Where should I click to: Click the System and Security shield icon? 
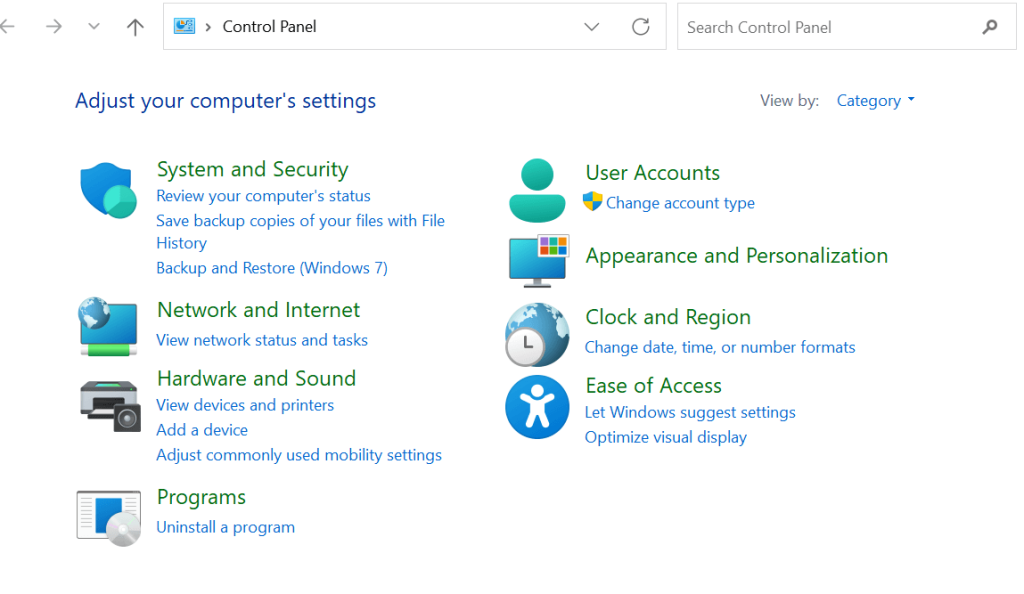[108, 190]
